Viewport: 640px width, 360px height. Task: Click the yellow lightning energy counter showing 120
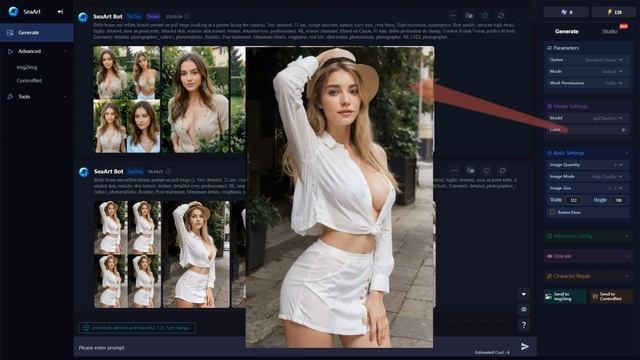[614, 12]
